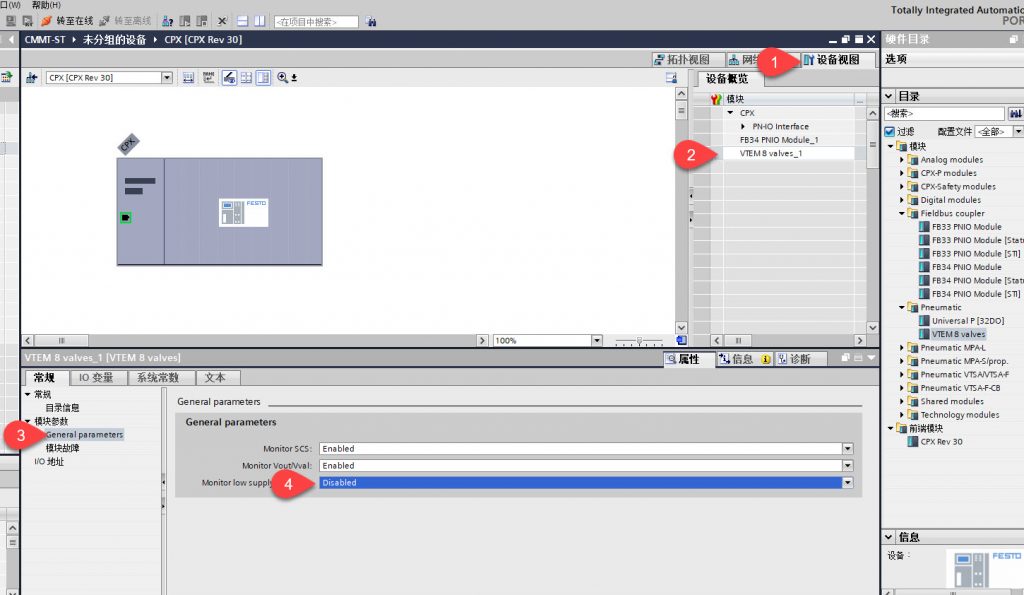This screenshot has height=595, width=1024.
Task: Toggle the show module labels icon
Action: 208,78
